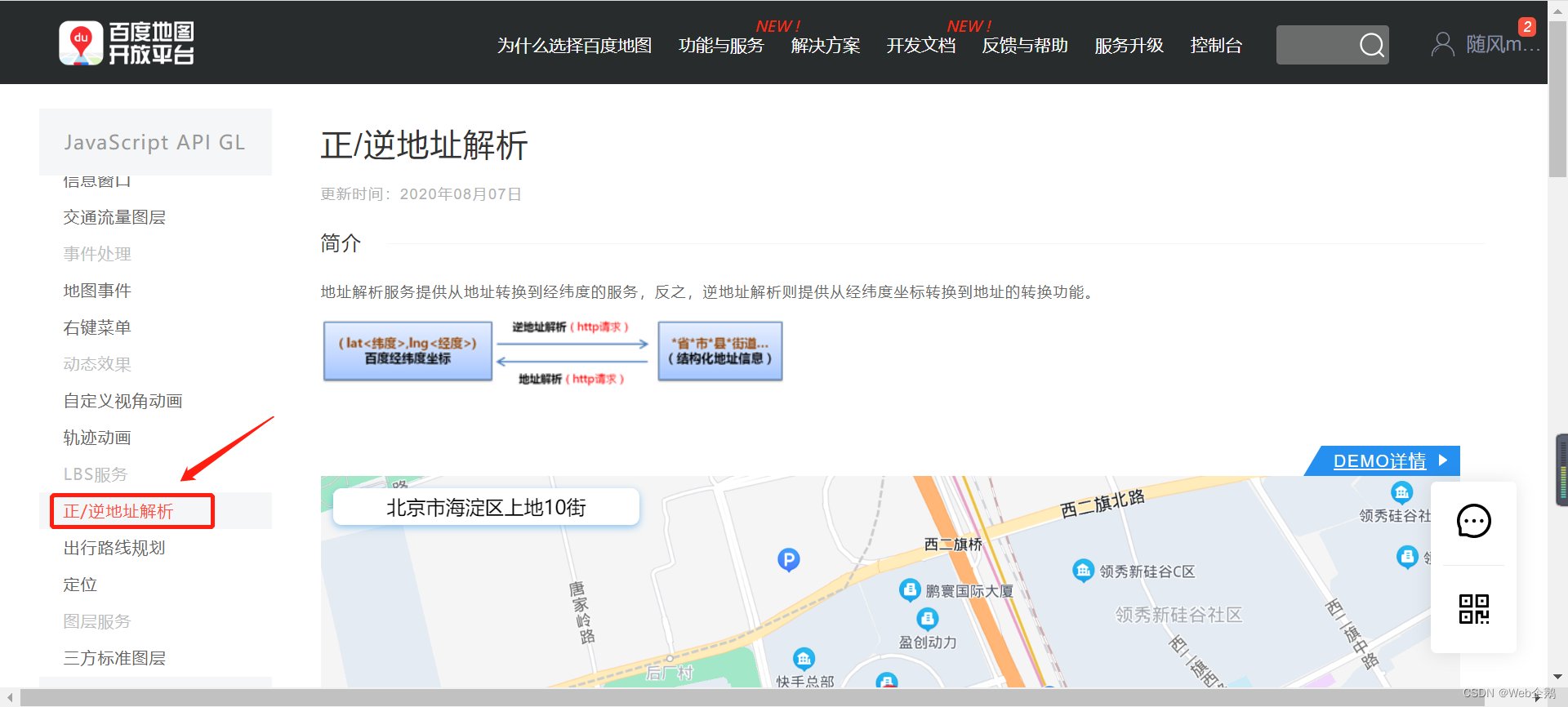Viewport: 1568px width, 707px height.
Task: Open 为什么选择百度地图 menu
Action: (574, 46)
